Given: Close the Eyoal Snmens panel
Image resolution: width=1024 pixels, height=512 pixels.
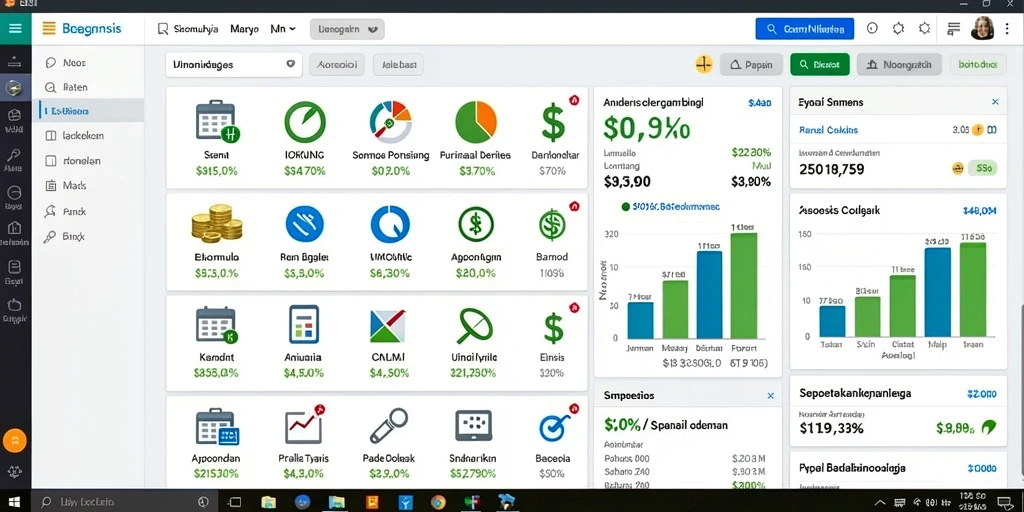Looking at the screenshot, I should click(x=995, y=102).
